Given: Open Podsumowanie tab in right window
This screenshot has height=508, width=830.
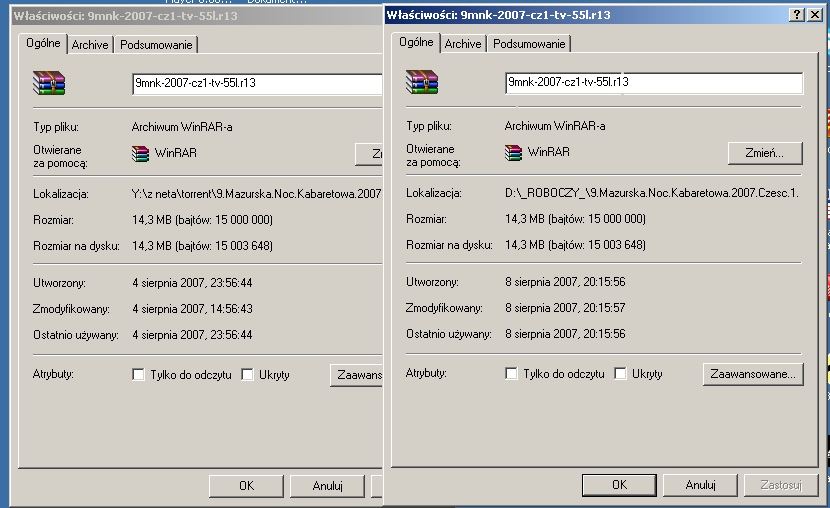Looking at the screenshot, I should click(529, 44).
